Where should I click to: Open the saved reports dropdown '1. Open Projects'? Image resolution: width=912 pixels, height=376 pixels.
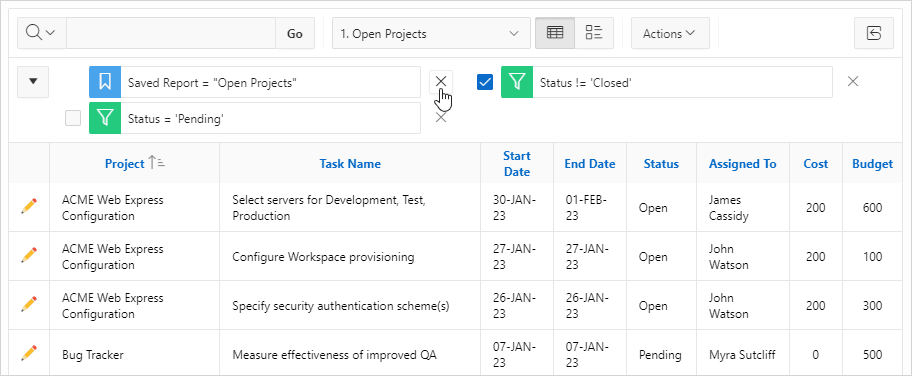431,33
